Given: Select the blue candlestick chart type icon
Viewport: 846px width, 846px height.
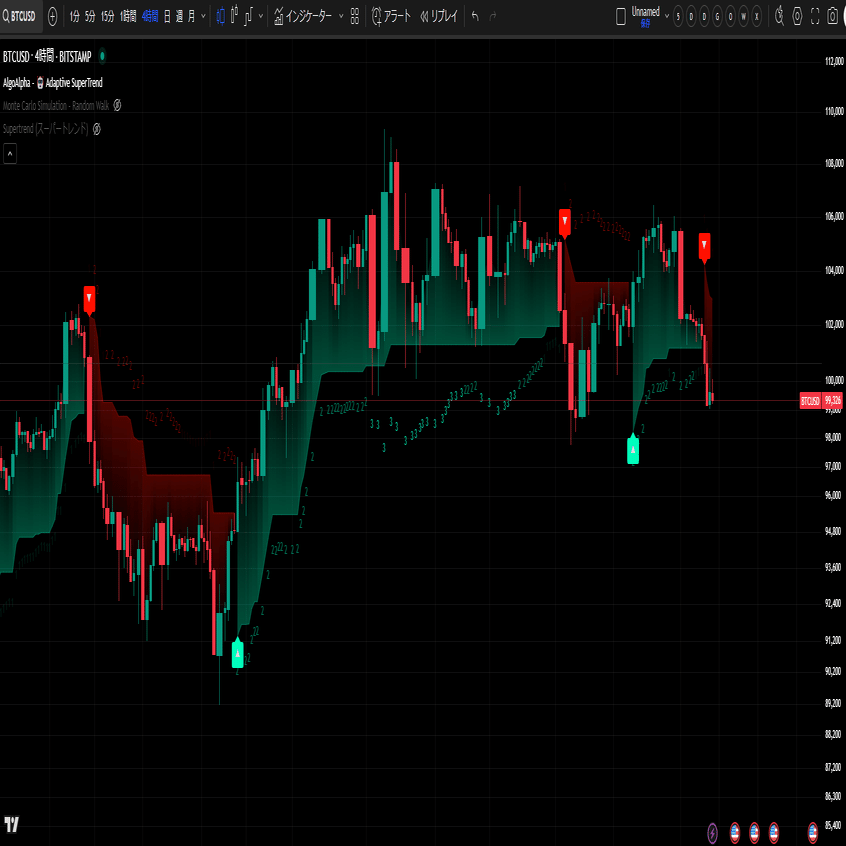Looking at the screenshot, I should coord(221,17).
